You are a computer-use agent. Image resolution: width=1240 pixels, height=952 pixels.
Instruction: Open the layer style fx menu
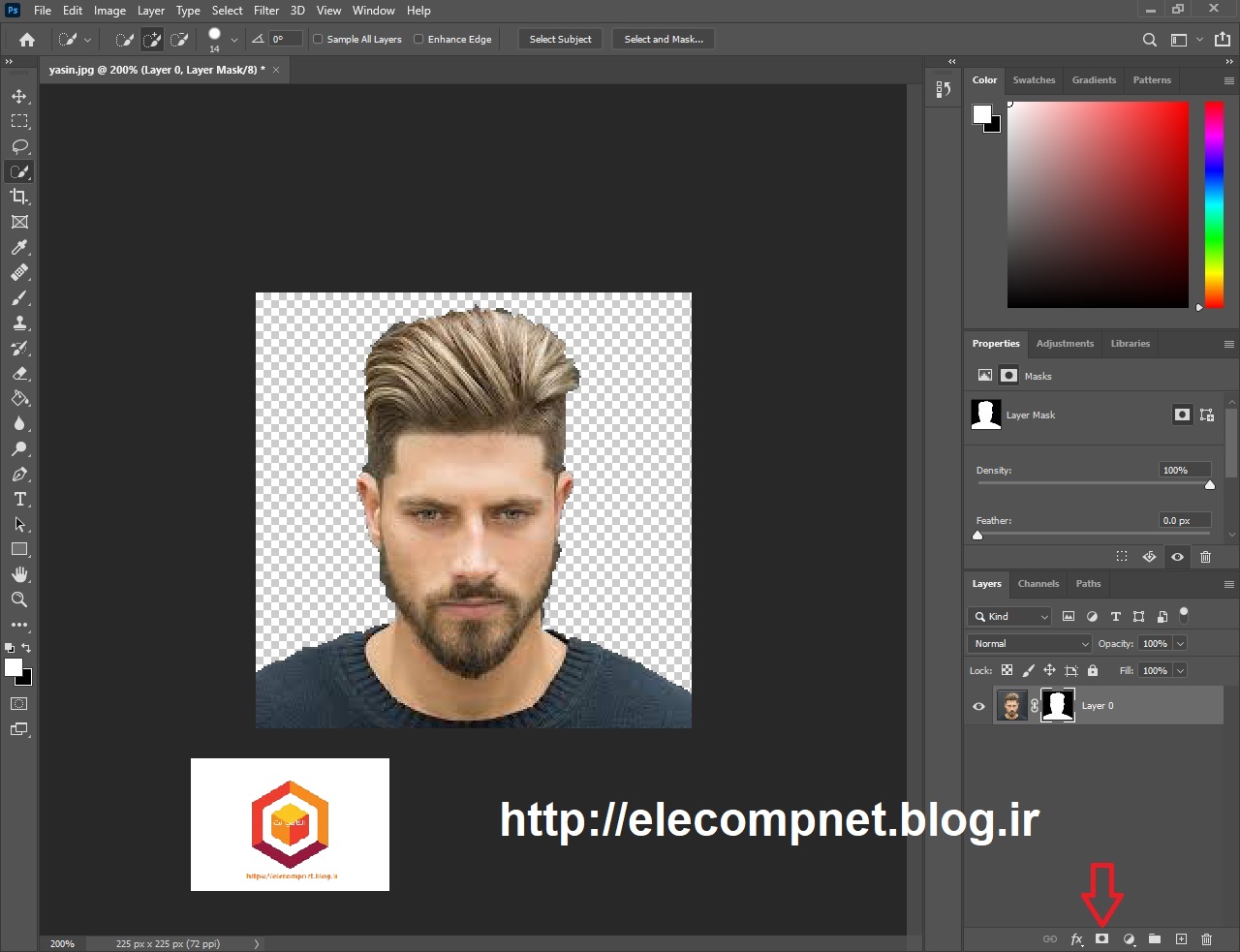pyautogui.click(x=1076, y=938)
